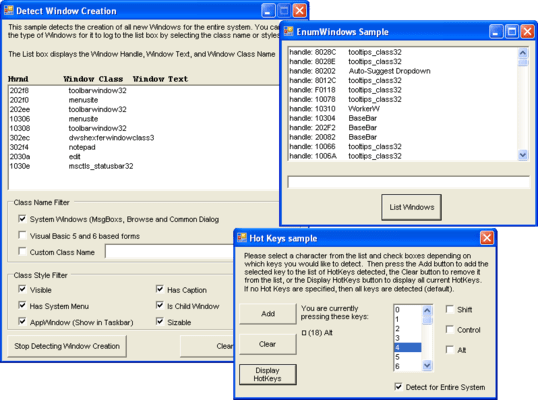Click the Custom Class Name text field

coord(170,251)
